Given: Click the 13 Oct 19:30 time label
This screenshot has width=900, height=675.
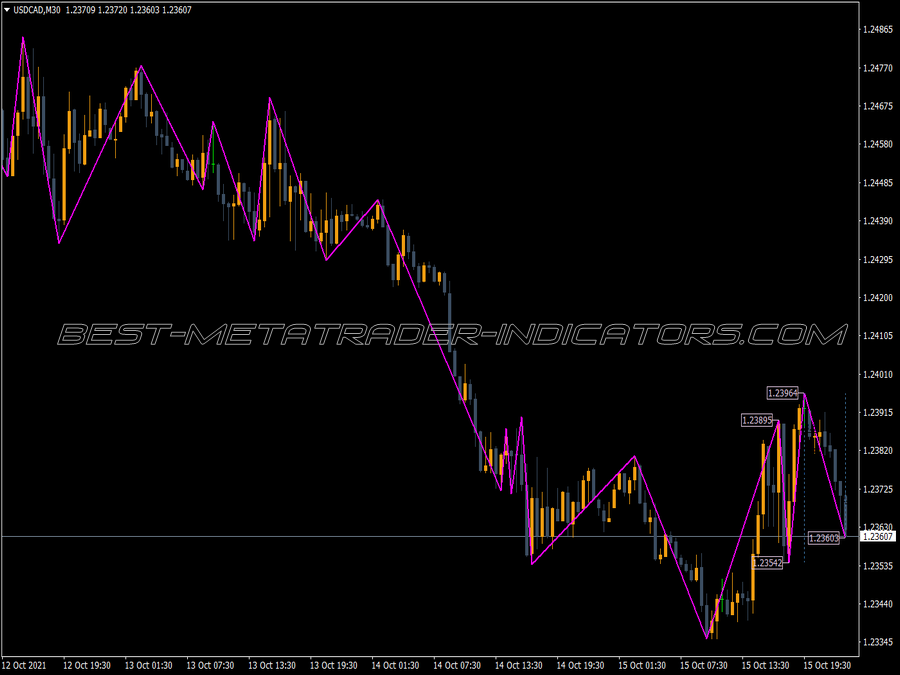Looking at the screenshot, I should pyautogui.click(x=333, y=665).
